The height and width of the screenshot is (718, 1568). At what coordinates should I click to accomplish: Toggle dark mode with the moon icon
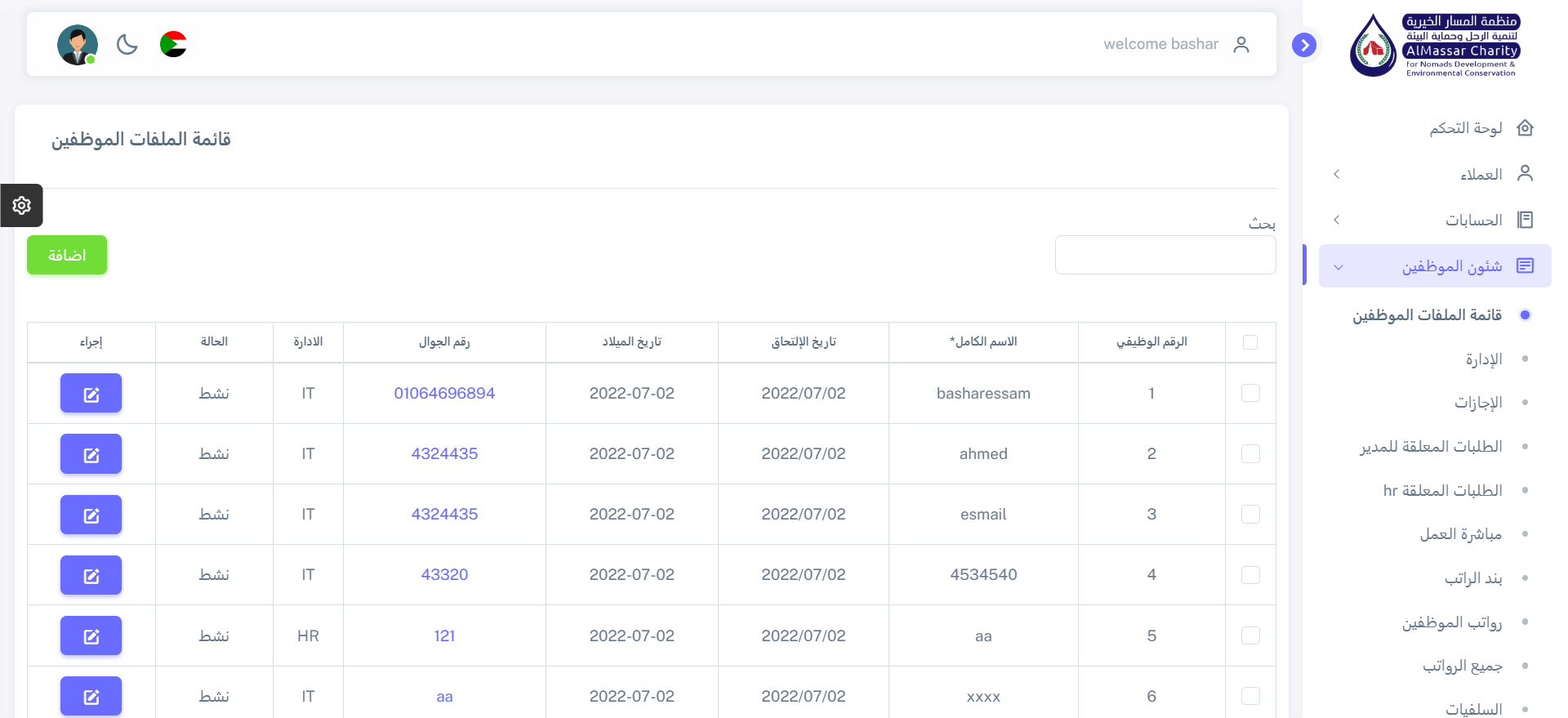[127, 44]
